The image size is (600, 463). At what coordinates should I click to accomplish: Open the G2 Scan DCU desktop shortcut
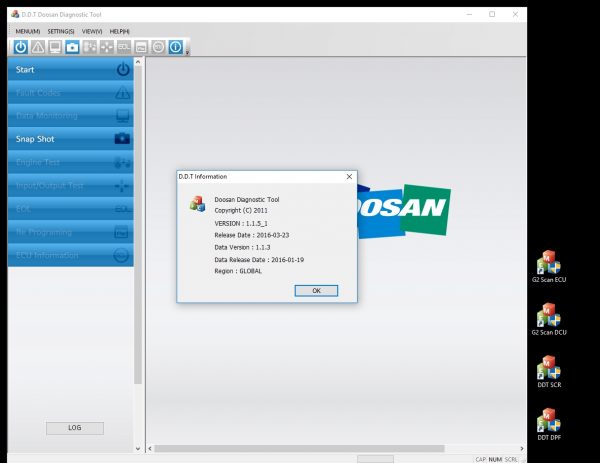549,320
